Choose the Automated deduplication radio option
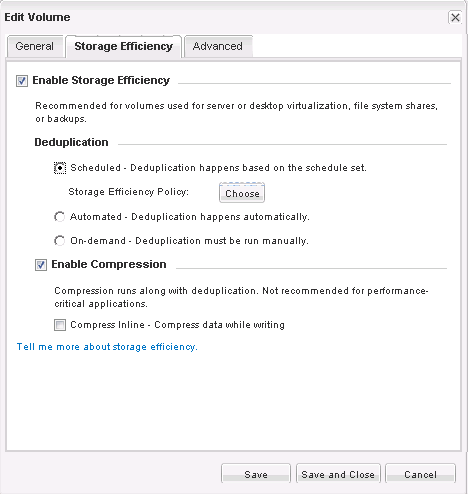This screenshot has height=494, width=468. (x=60, y=217)
